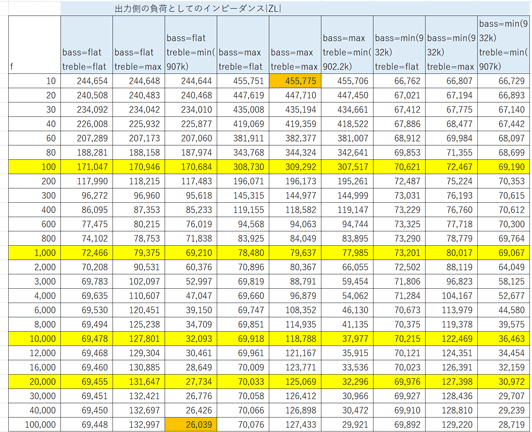The image size is (532, 432).
Task: Click cell 66,762 in the 10 row
Action: point(399,81)
